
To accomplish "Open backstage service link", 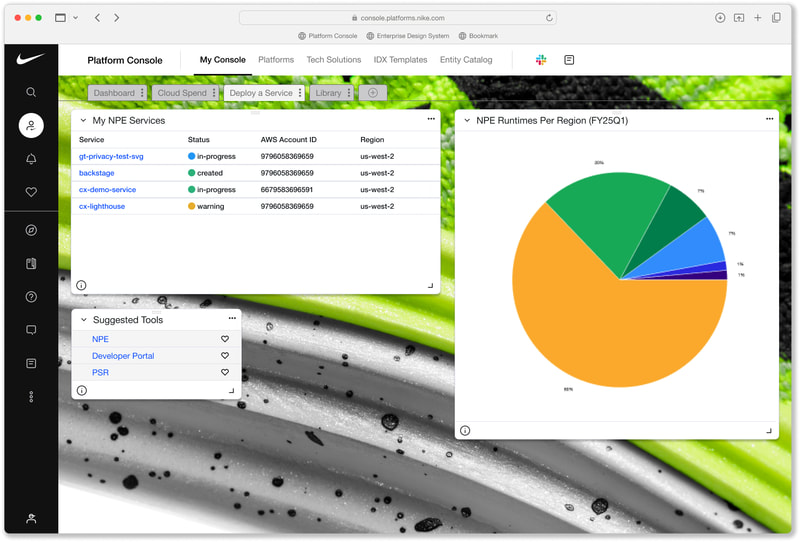I will [x=96, y=173].
